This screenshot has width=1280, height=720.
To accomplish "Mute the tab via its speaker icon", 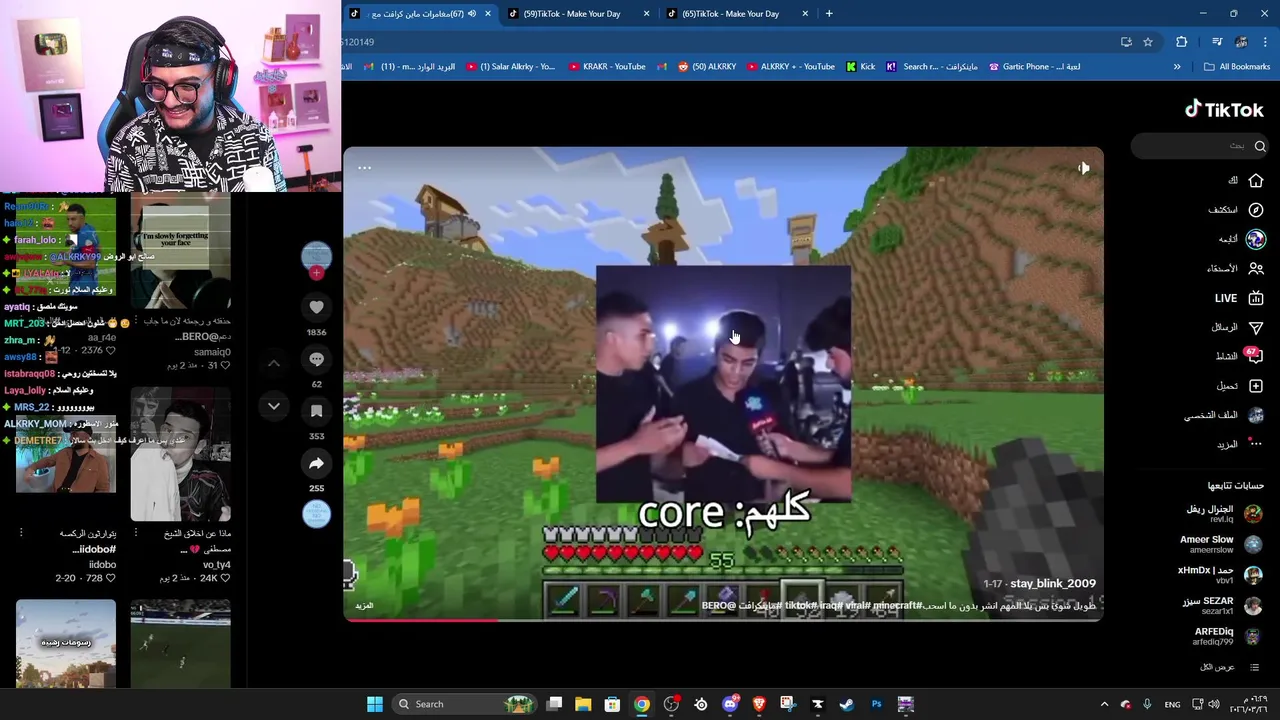I will tap(471, 14).
